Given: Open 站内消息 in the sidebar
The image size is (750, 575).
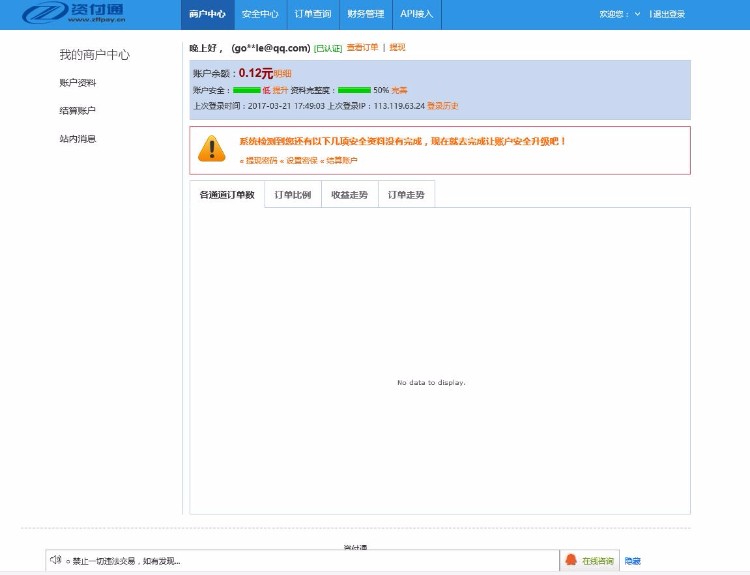Looking at the screenshot, I should pyautogui.click(x=77, y=139).
